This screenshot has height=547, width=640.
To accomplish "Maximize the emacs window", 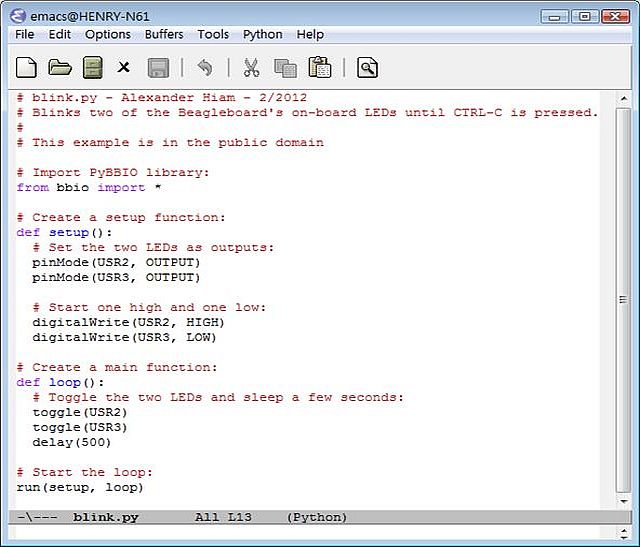I will tap(584, 17).
